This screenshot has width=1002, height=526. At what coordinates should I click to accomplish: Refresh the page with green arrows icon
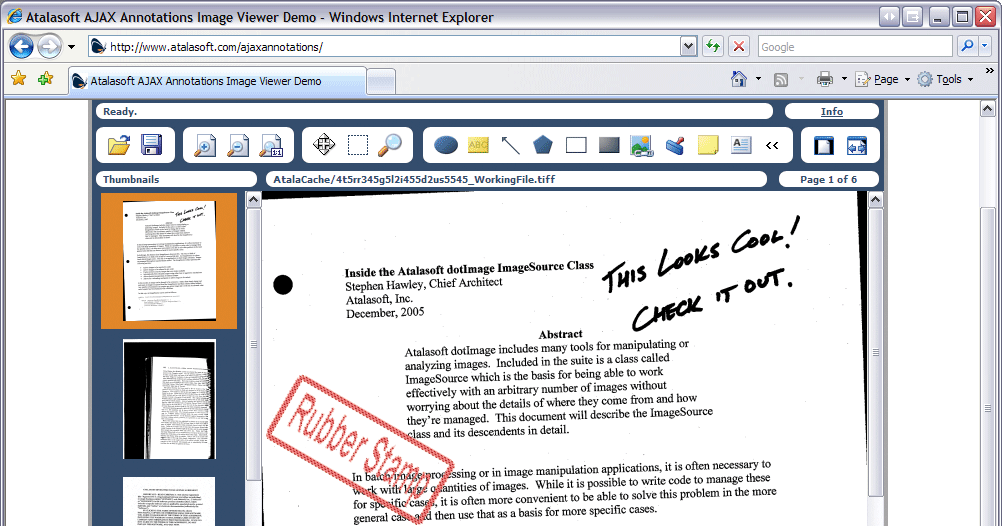pos(713,47)
